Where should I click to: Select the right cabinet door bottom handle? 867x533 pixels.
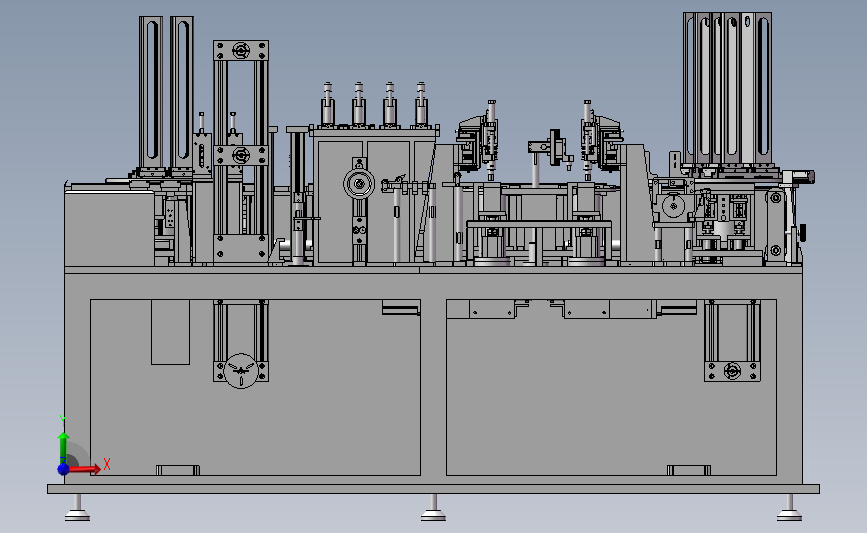tap(688, 470)
